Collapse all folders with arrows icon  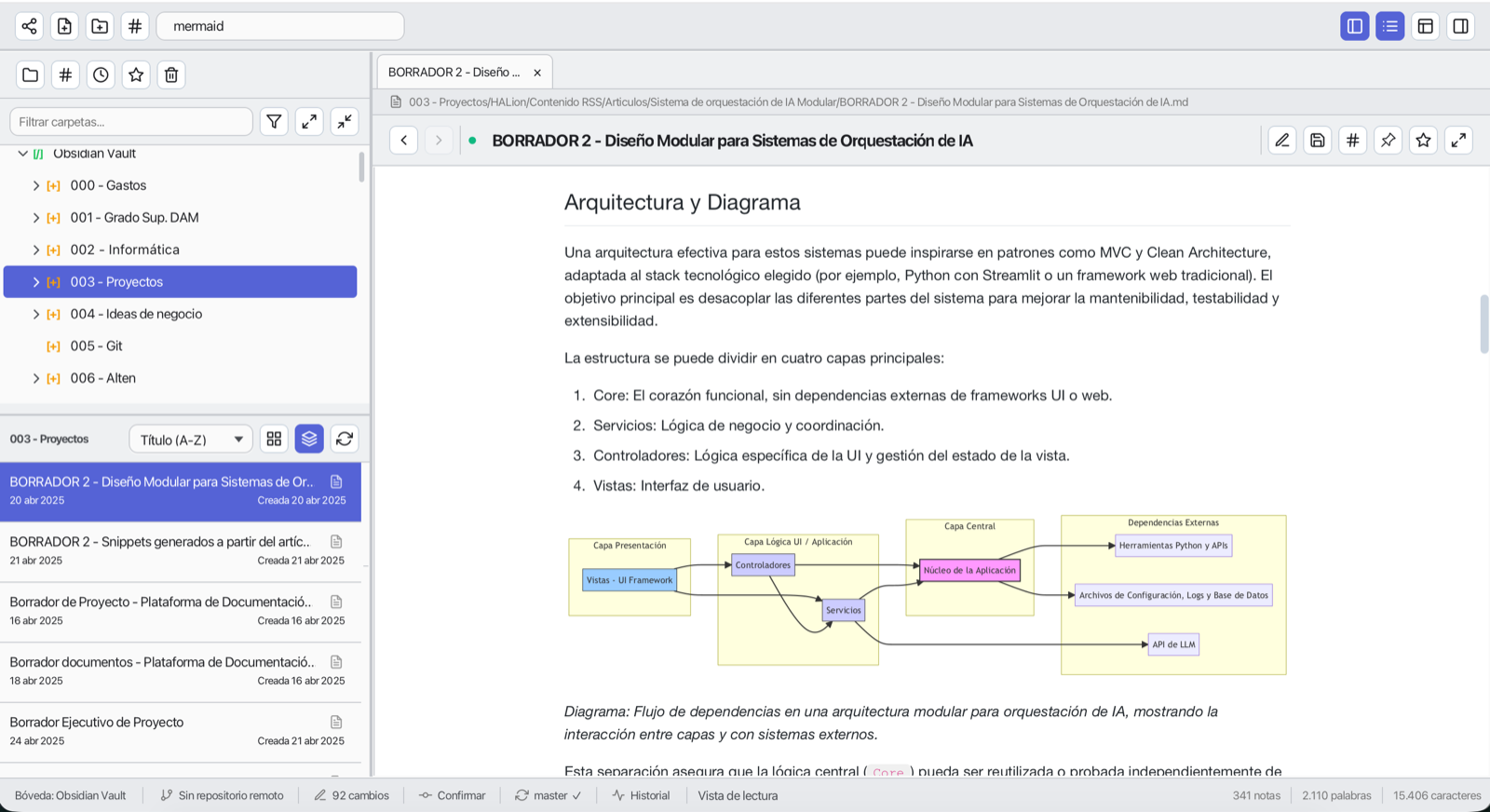345,122
